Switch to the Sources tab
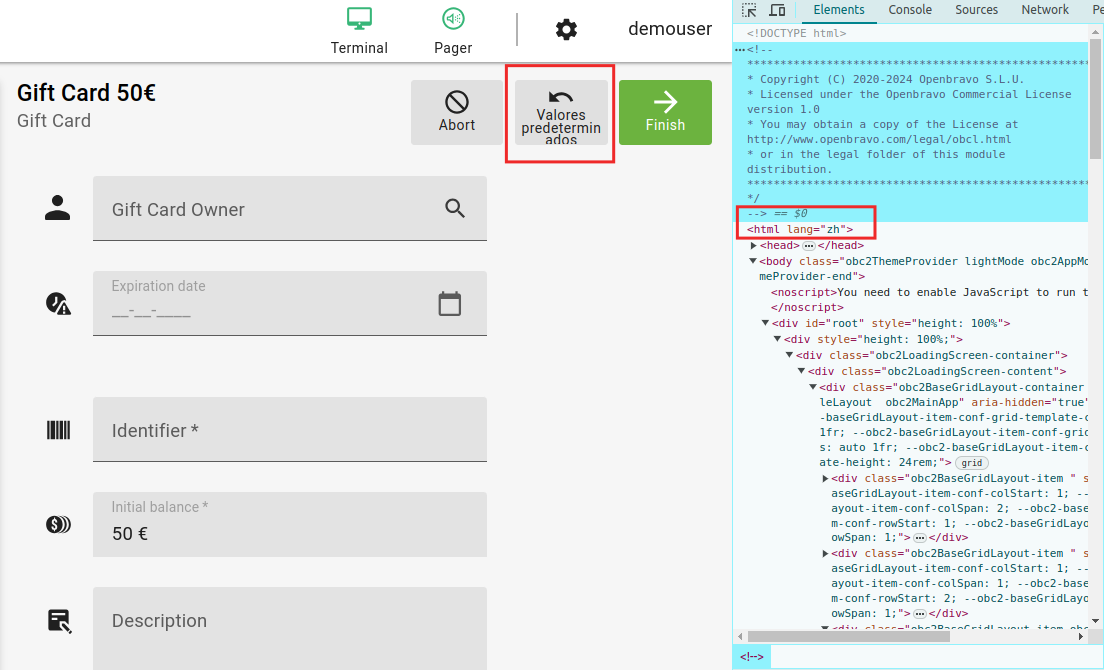The height and width of the screenshot is (670, 1104). click(976, 10)
